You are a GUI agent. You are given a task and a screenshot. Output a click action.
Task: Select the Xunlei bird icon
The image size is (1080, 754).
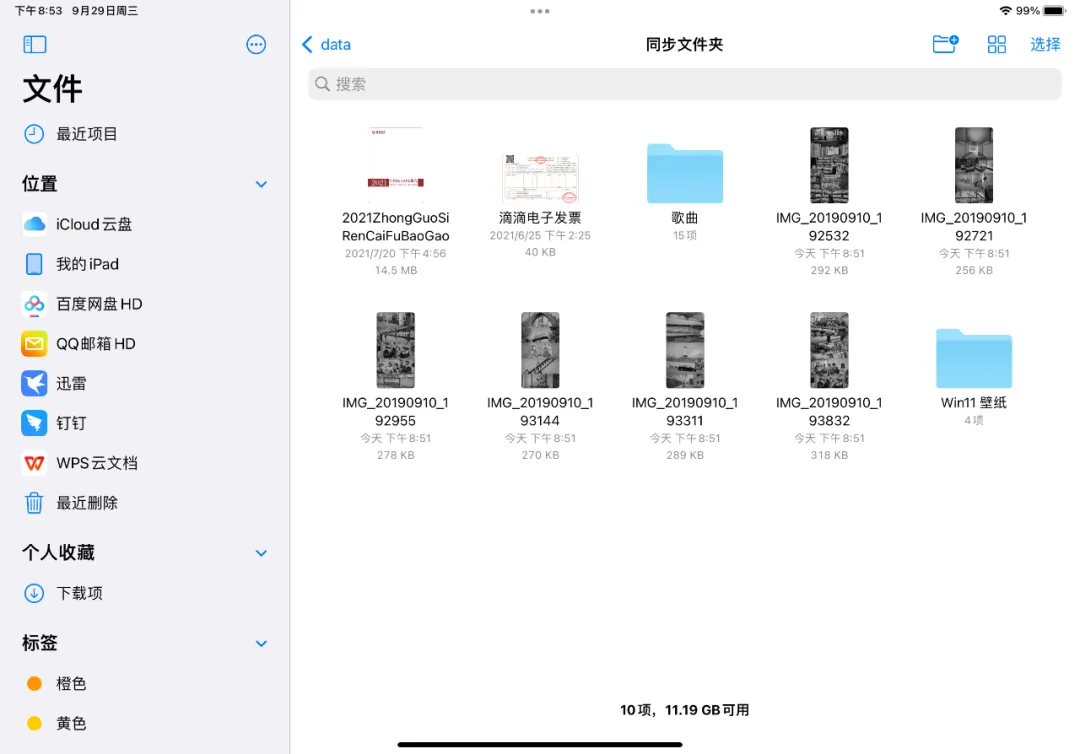pos(34,384)
